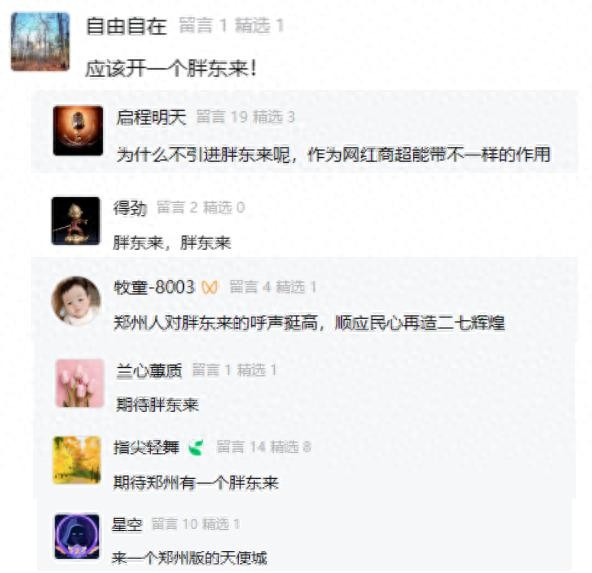592x573 pixels.
Task: Open 自由自在's forest avatar
Action: [x=40, y=42]
